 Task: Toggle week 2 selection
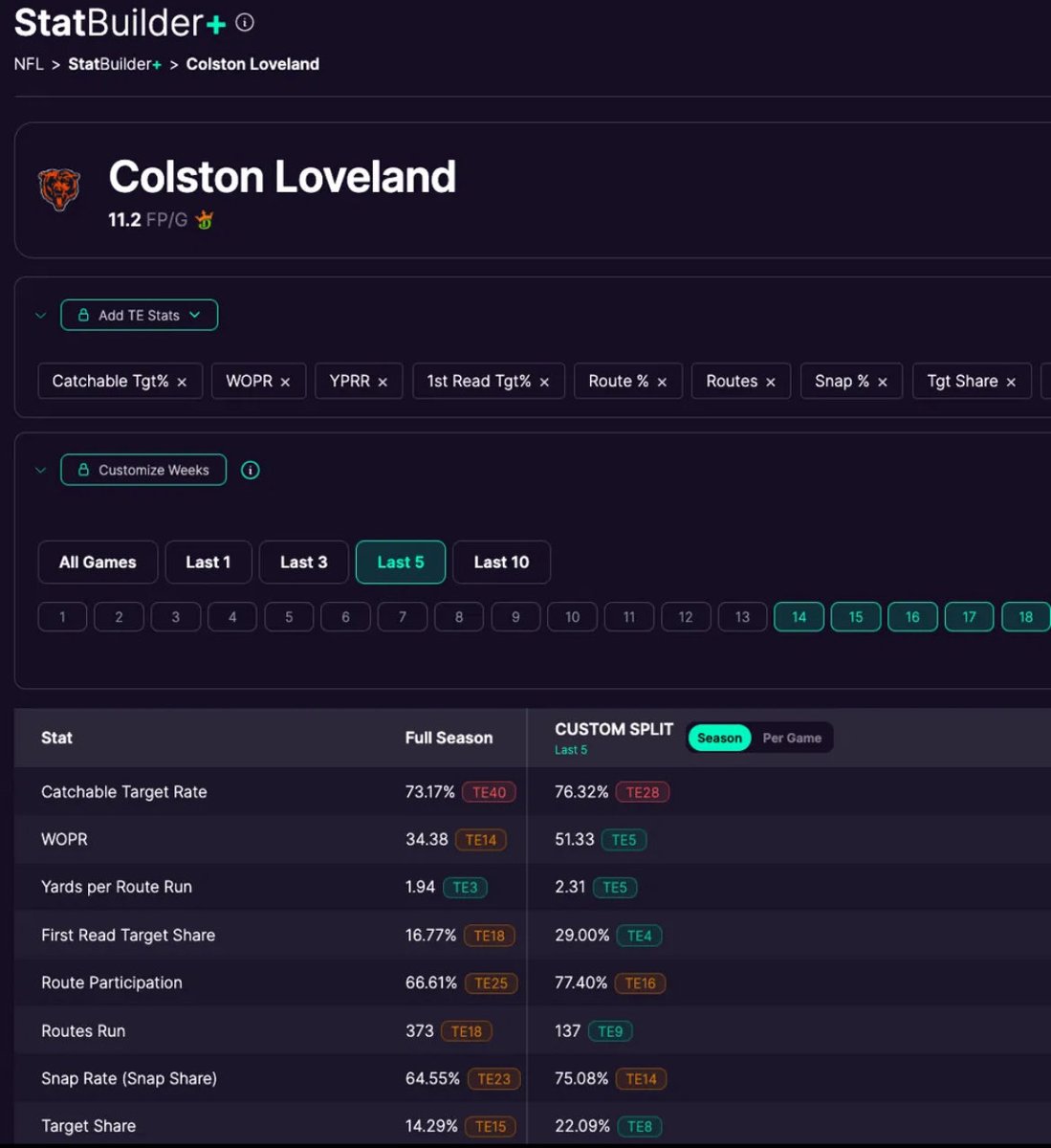pos(119,617)
